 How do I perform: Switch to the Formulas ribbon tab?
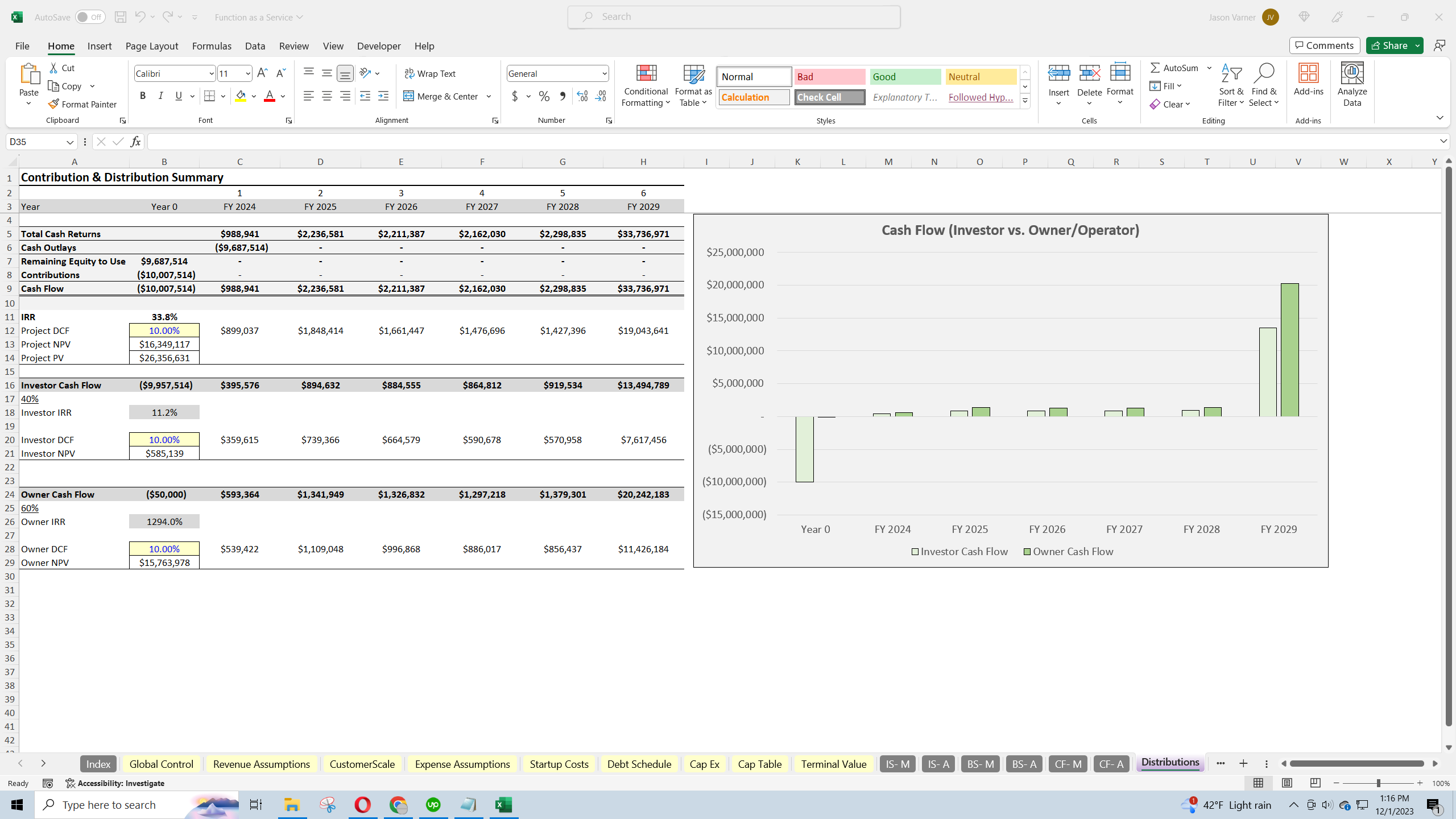(x=211, y=46)
